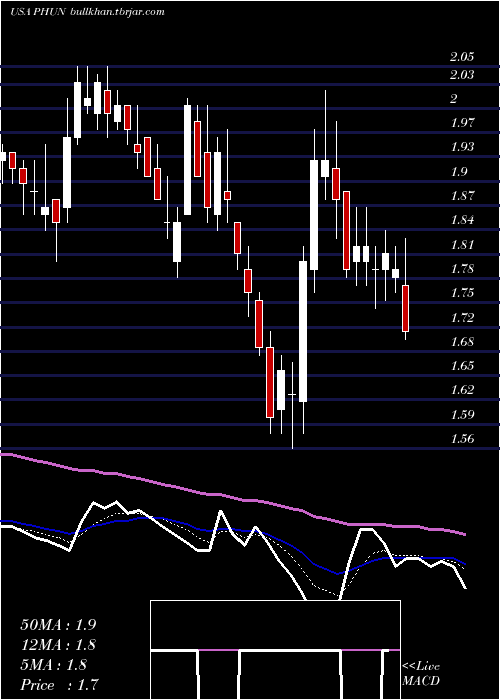
Task: Click the 1.62 price axis label
Action: (x=462, y=390)
